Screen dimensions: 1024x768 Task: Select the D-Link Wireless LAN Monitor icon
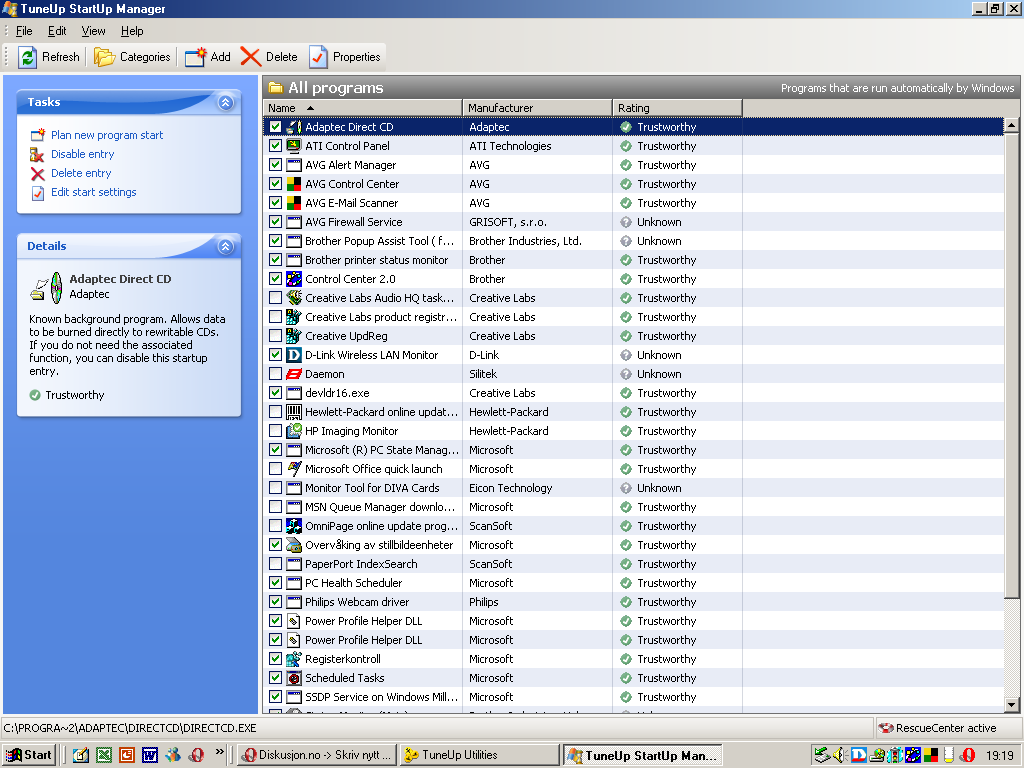click(x=294, y=355)
